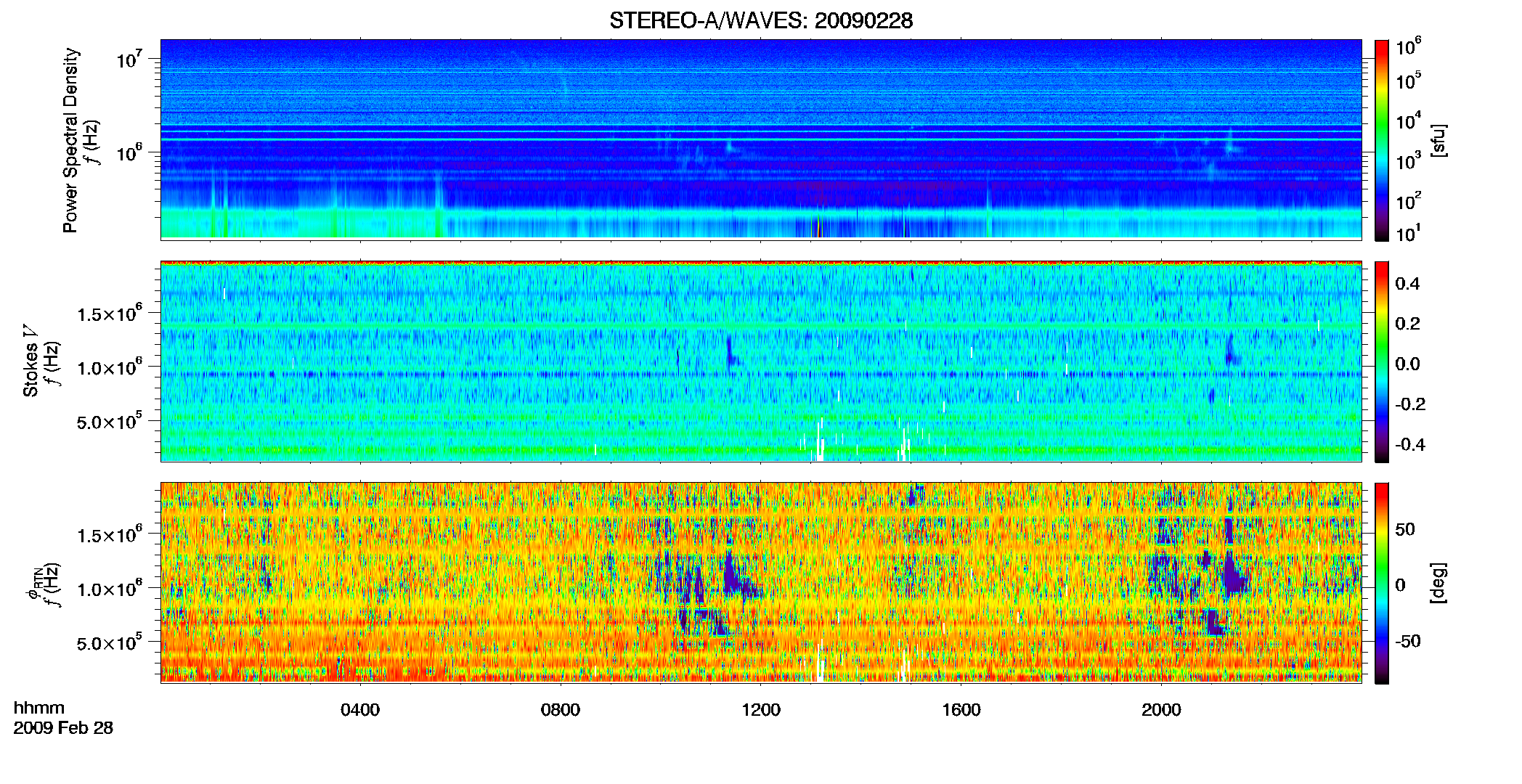1522x784 pixels.
Task: Click the 0.0 value on the Stokes V colorbar
Action: [x=1407, y=364]
